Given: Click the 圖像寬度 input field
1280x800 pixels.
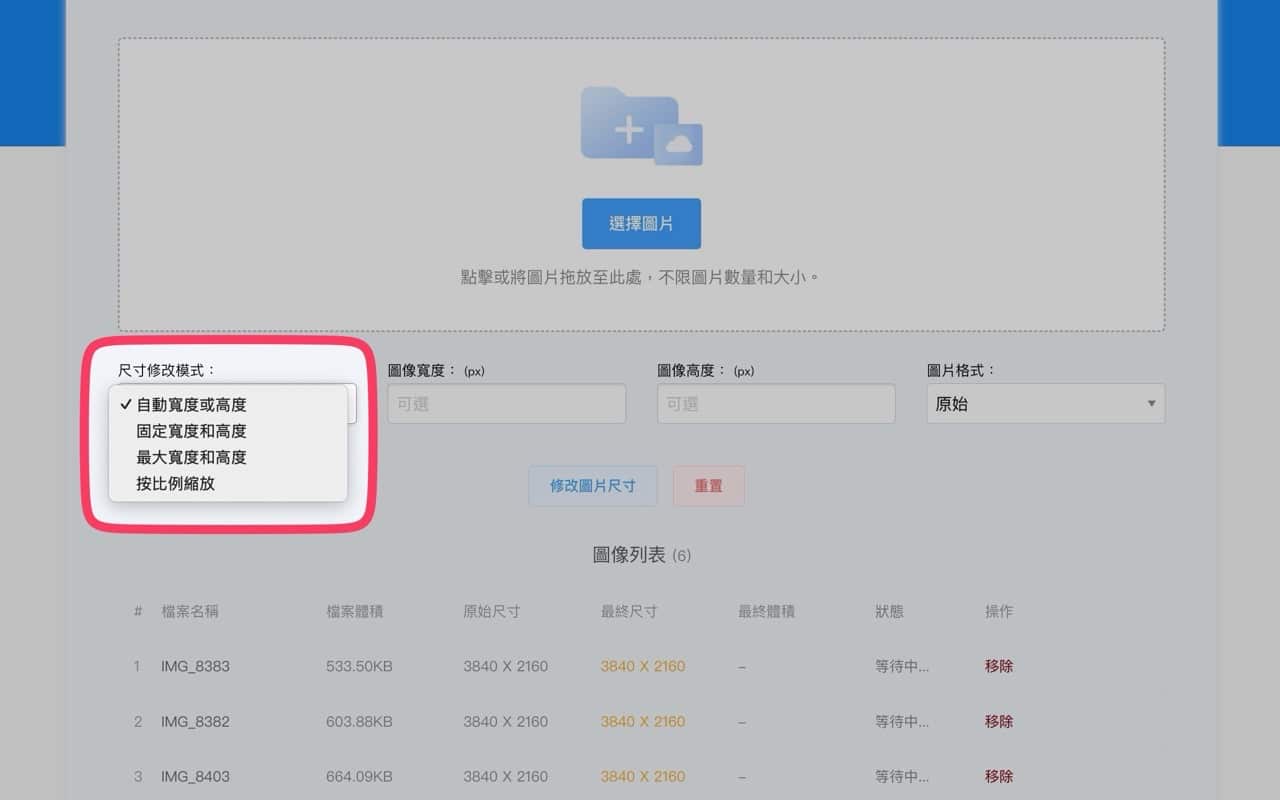Looking at the screenshot, I should (x=506, y=404).
